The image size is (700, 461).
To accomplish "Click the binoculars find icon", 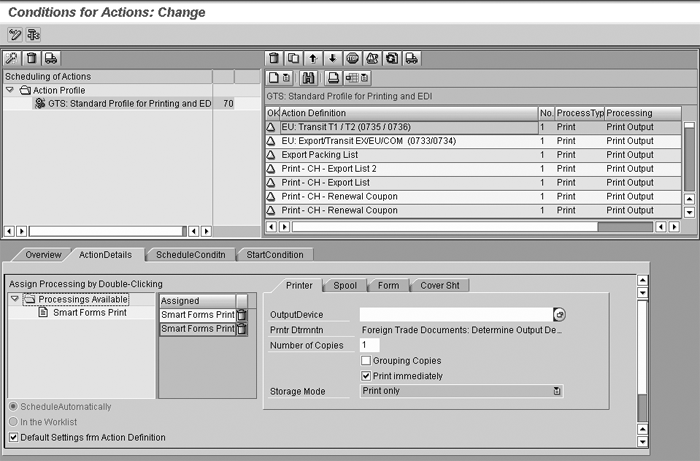I will (x=309, y=77).
